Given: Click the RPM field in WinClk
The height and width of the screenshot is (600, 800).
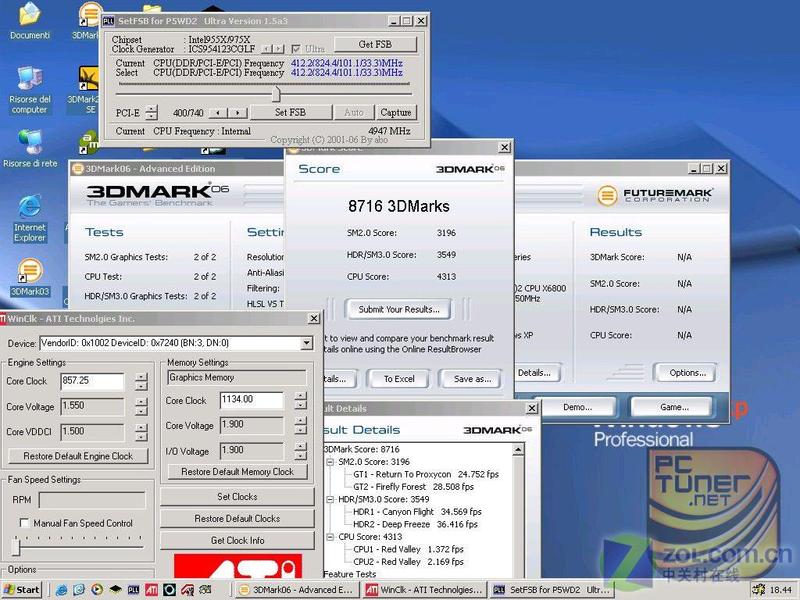Looking at the screenshot, I should tap(92, 500).
